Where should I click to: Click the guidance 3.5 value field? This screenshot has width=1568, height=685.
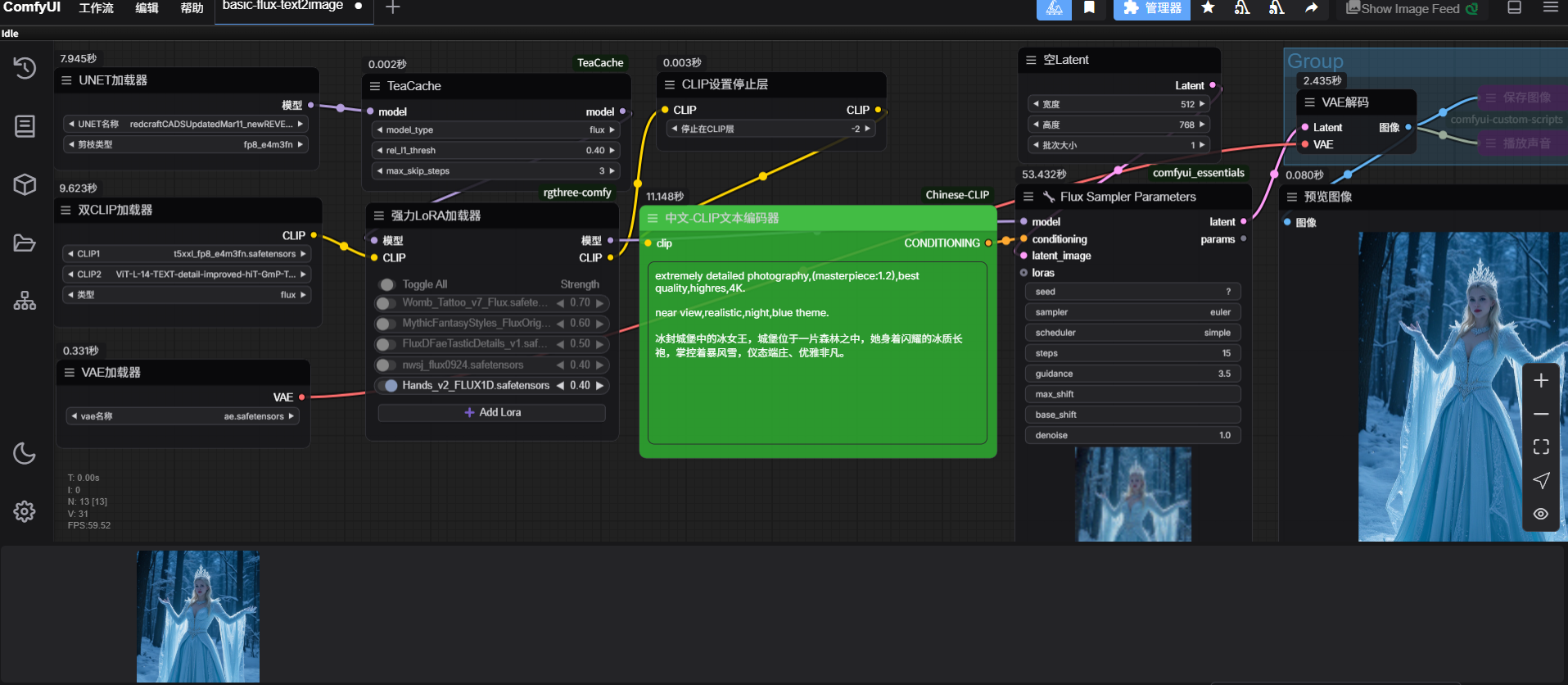[x=1132, y=374]
